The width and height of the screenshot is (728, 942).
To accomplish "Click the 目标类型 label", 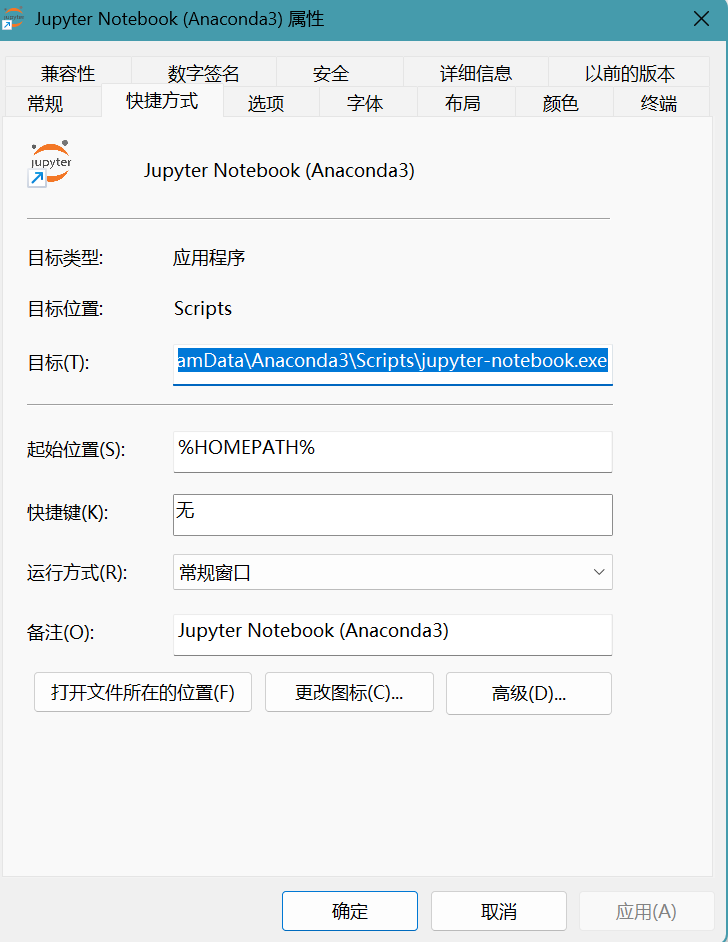I will (65, 258).
